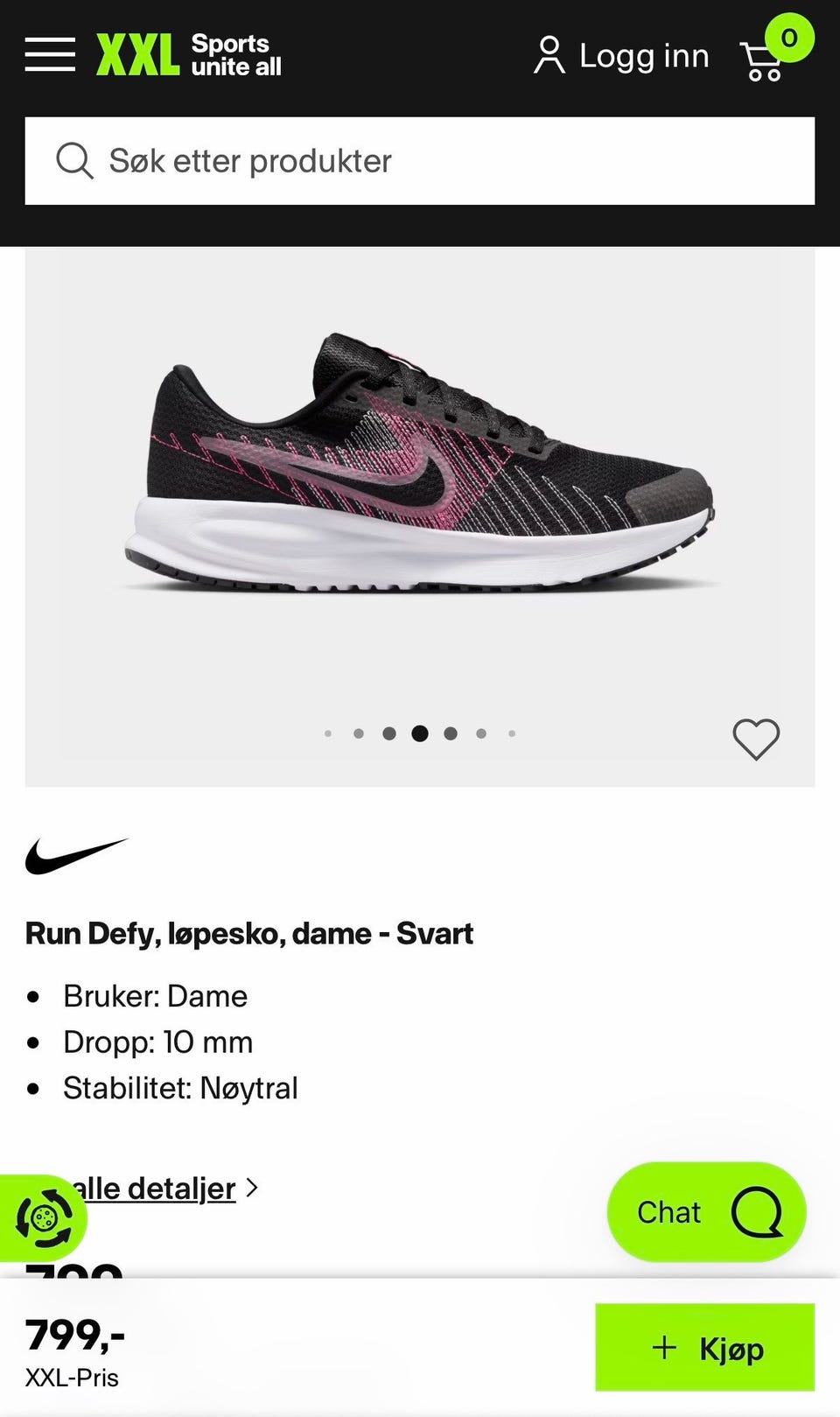Open the Nike brand logo
This screenshot has width=840, height=1417.
[x=77, y=856]
